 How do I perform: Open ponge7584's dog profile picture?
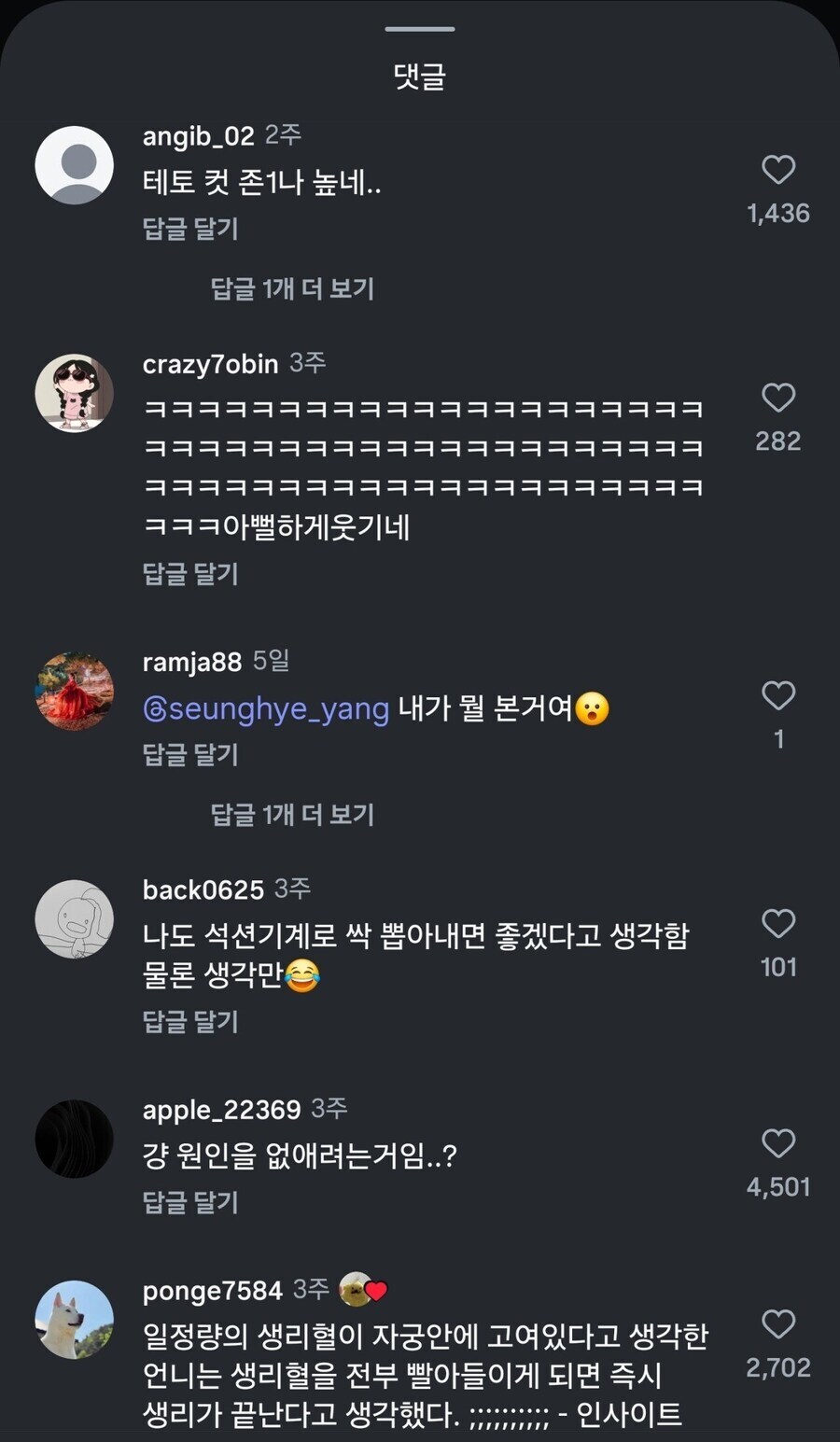coord(74,1322)
